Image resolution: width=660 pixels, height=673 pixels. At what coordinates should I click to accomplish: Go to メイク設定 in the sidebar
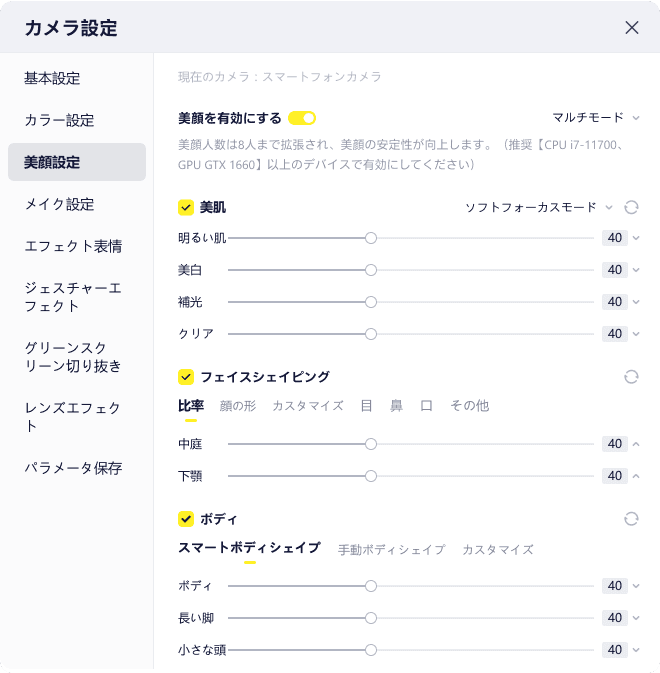click(59, 204)
